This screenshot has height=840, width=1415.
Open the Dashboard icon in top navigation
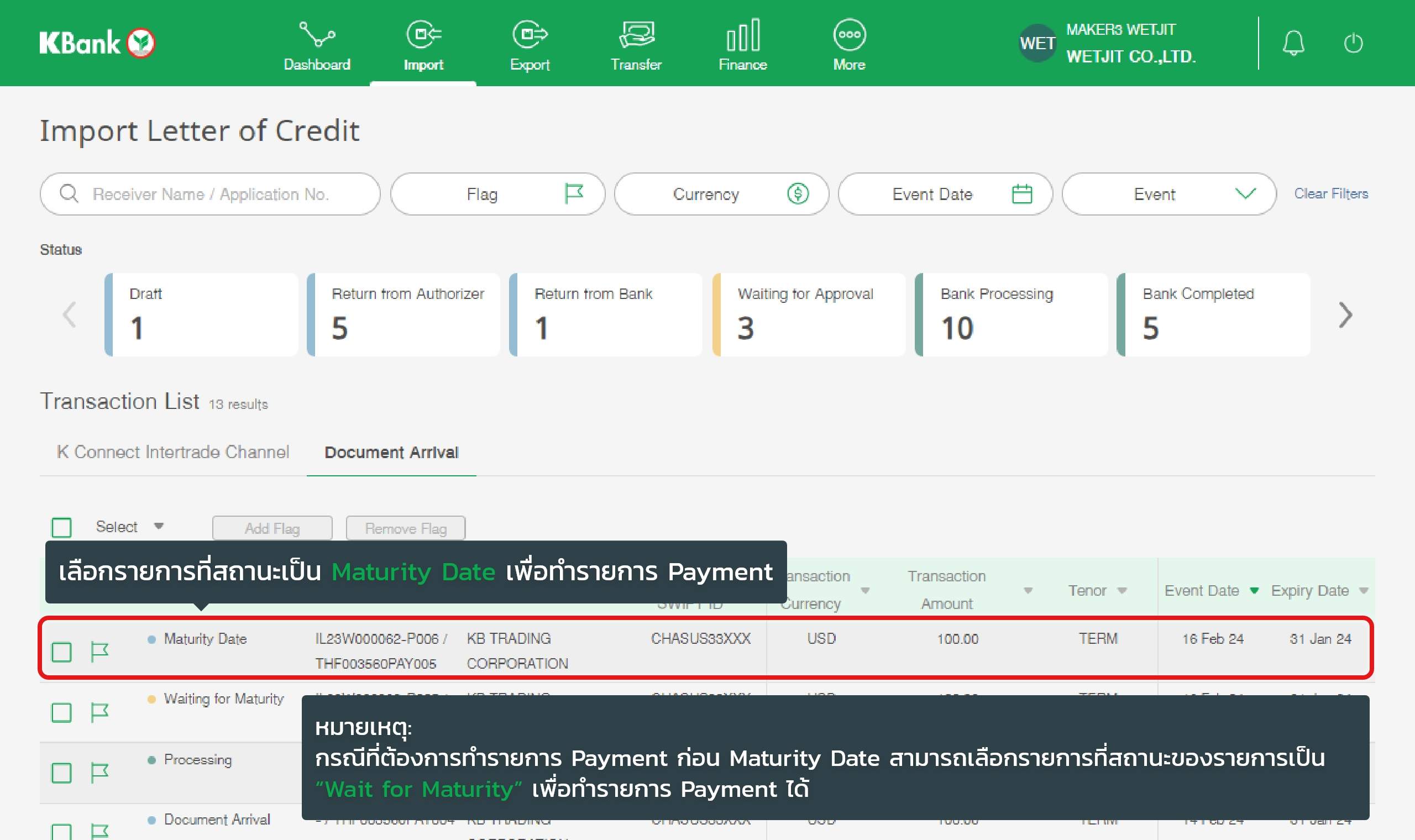[316, 35]
